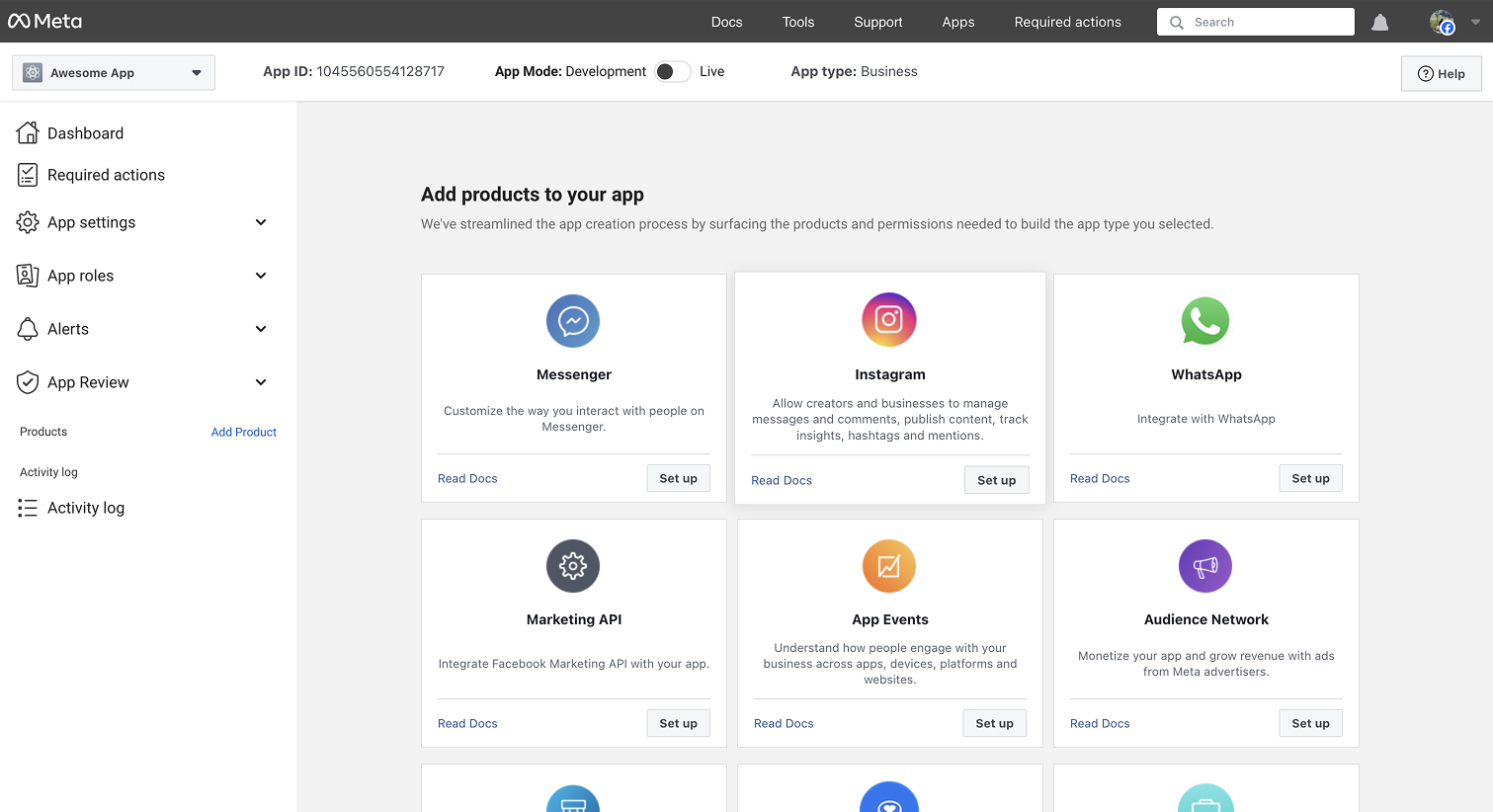The image size is (1493, 812).
Task: Open the Awesome App selector
Action: (x=113, y=72)
